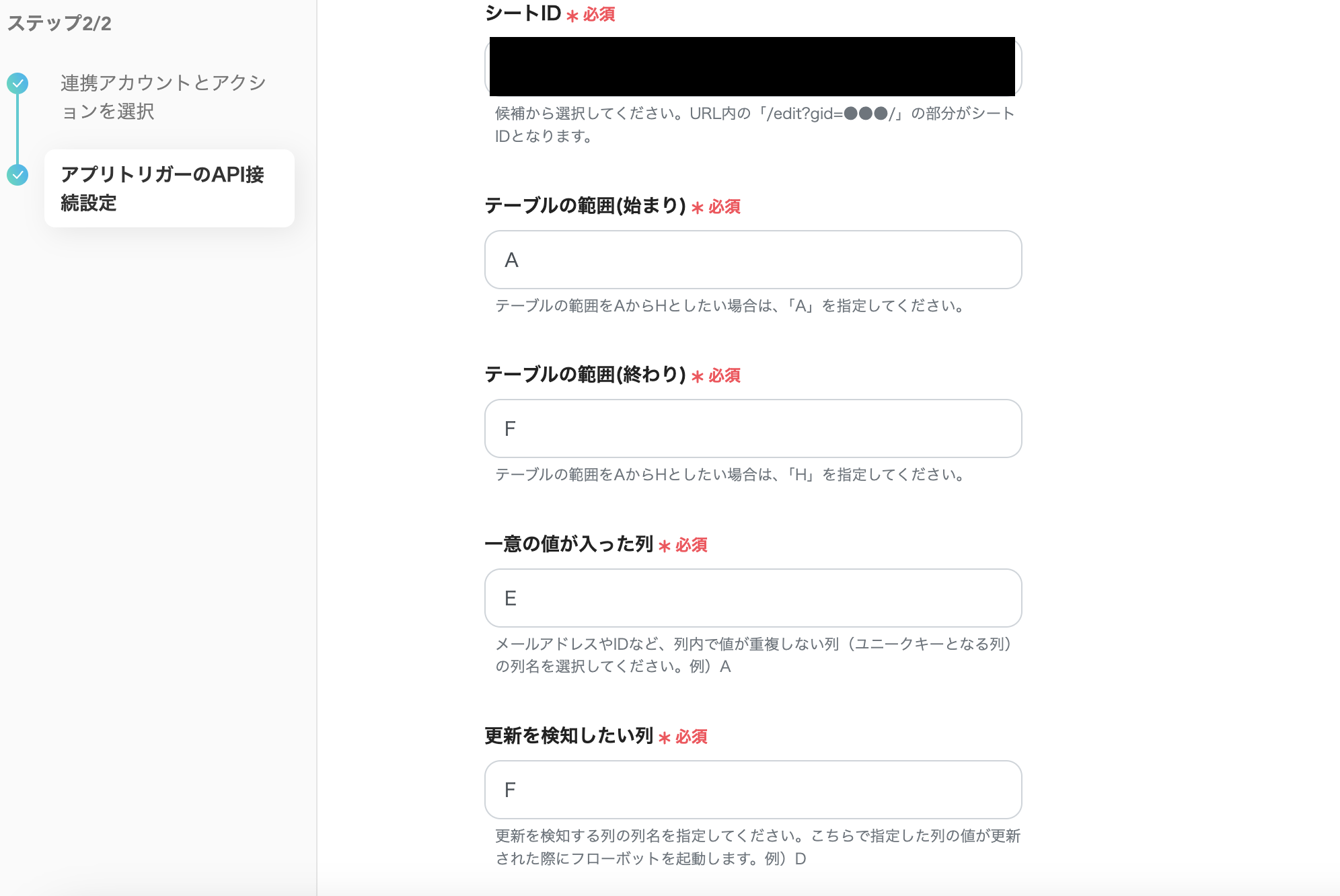The height and width of the screenshot is (896, 1340).
Task: Click the テーブルの範囲(始まり) label
Action: pyautogui.click(x=584, y=206)
